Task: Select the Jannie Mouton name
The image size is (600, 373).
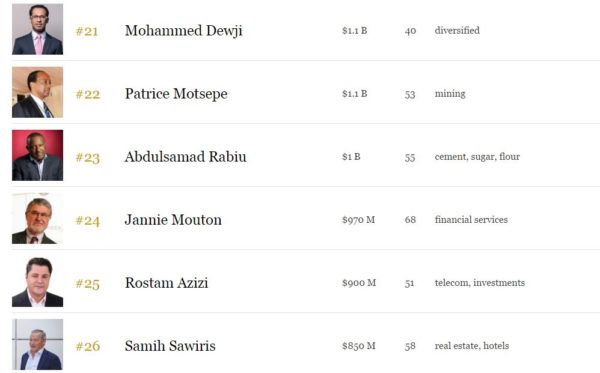Action: pos(173,220)
